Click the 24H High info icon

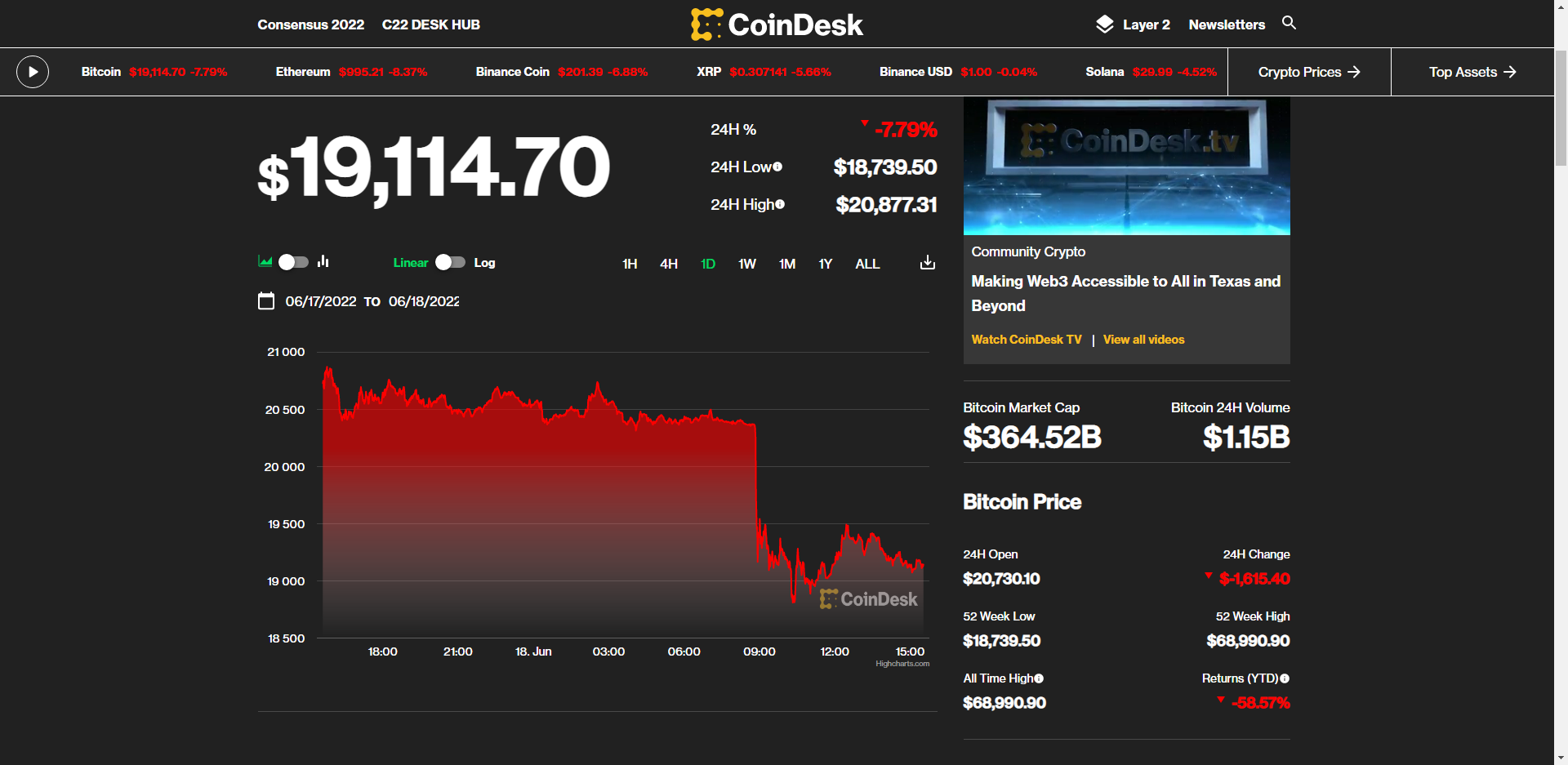(780, 204)
